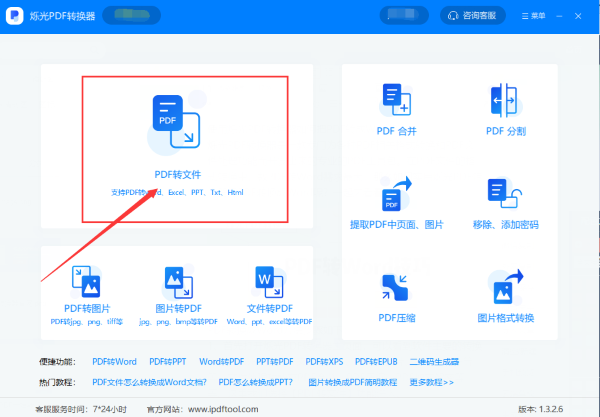Open tutorial PDF文件怎么转换成Word文档?

point(149,383)
